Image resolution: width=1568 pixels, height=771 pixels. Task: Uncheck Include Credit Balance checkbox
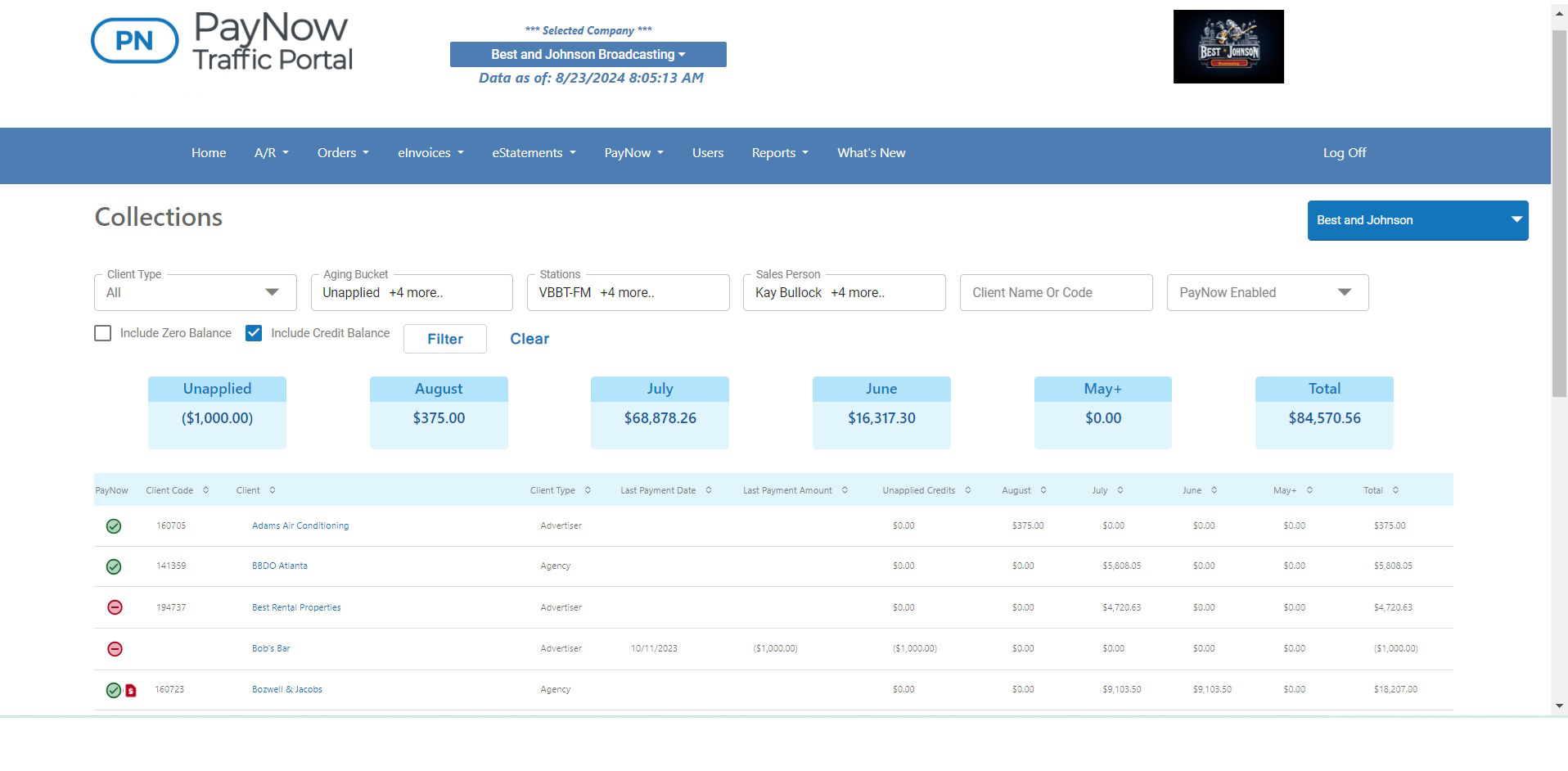click(254, 333)
